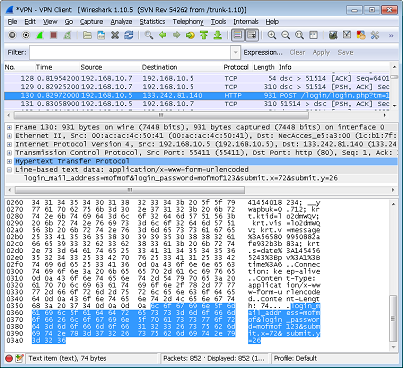403x368 pixels.
Task: Click the Apply filter button
Action: coord(321,53)
